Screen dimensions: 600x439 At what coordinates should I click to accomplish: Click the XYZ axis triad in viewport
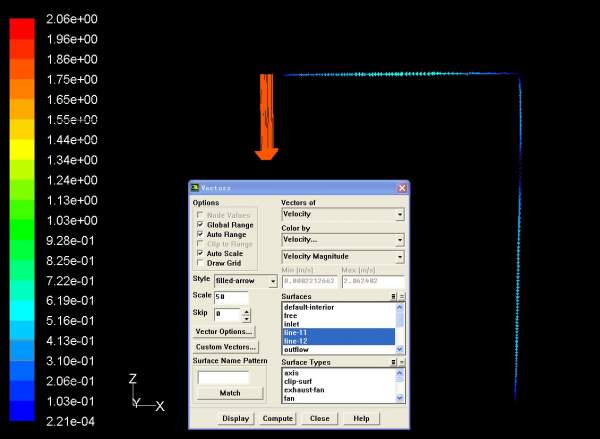tap(147, 393)
